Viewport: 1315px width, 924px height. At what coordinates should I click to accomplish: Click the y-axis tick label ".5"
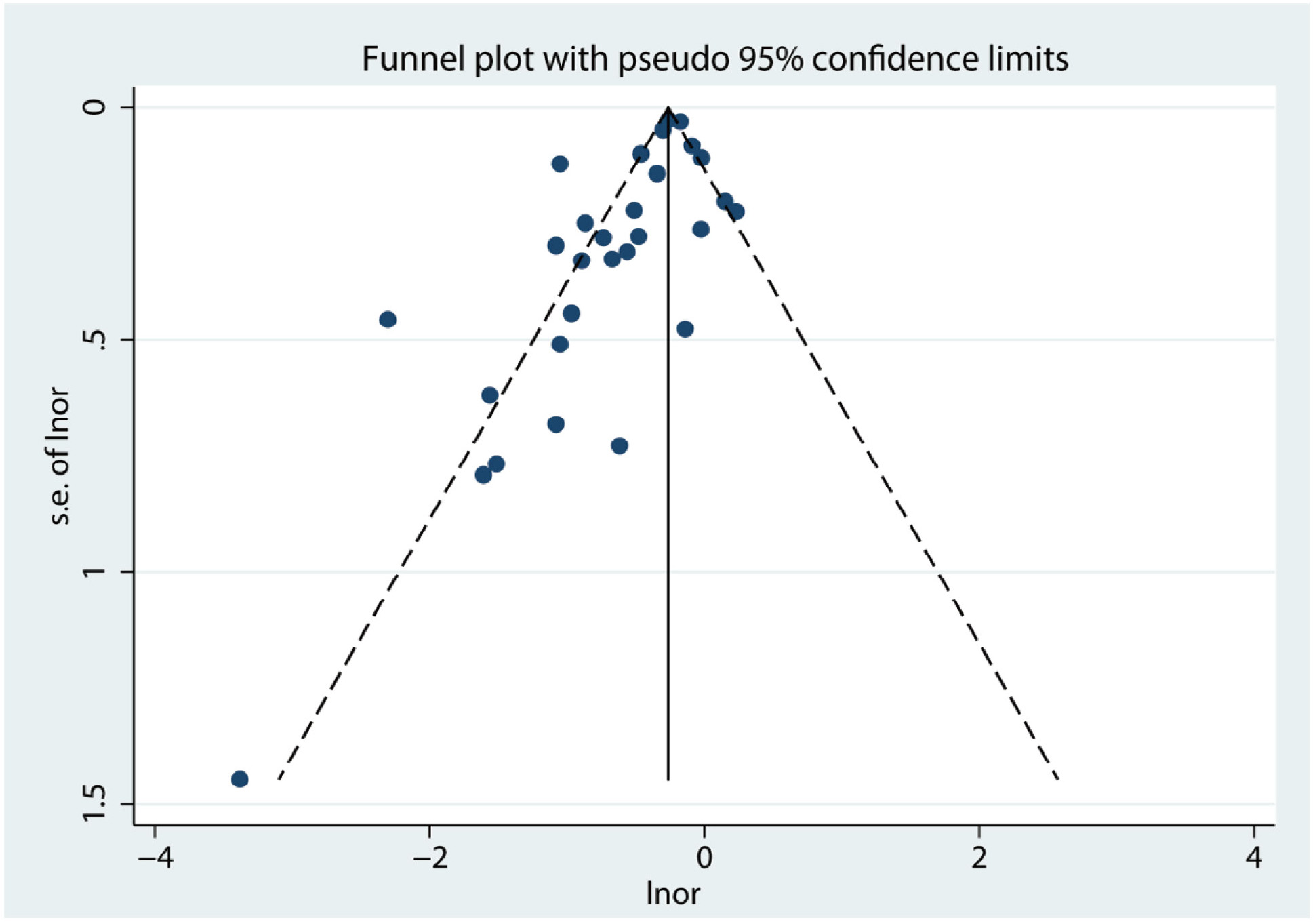click(x=96, y=340)
